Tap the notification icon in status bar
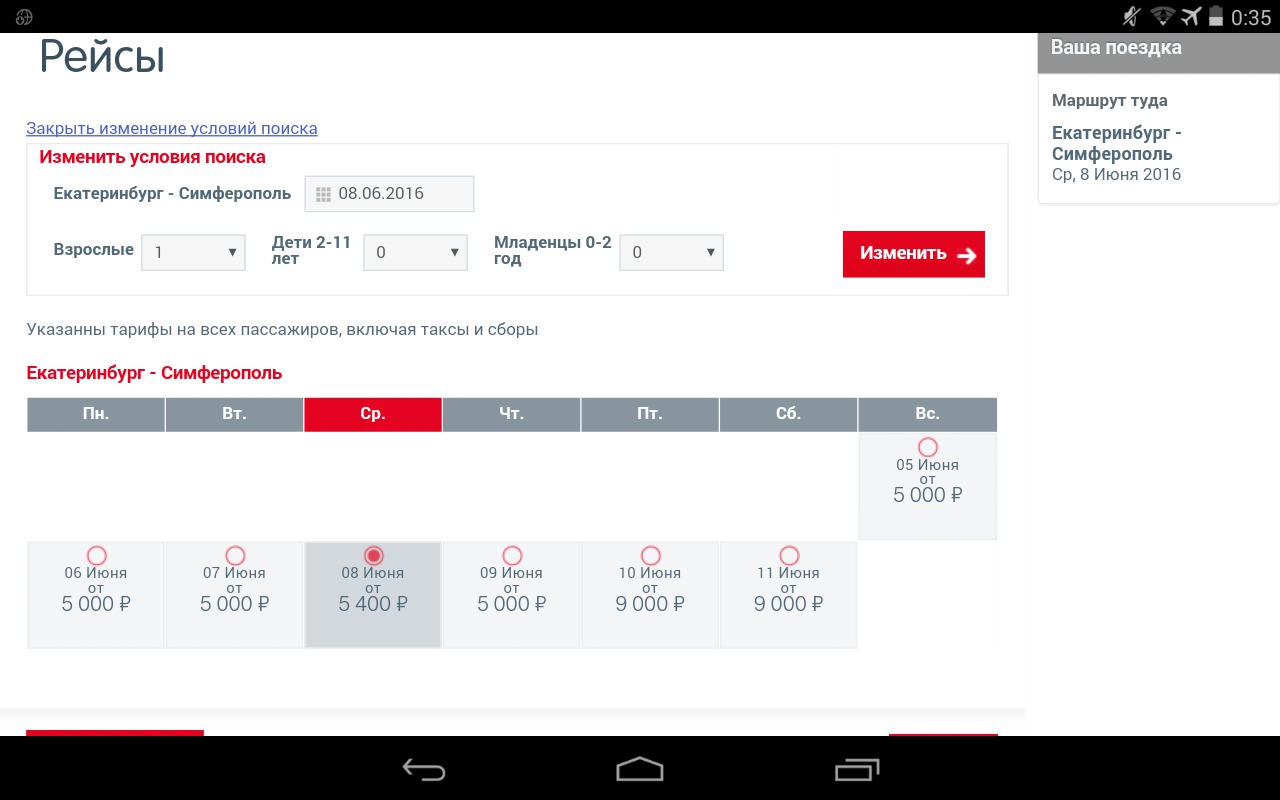The height and width of the screenshot is (800, 1280). 25,17
